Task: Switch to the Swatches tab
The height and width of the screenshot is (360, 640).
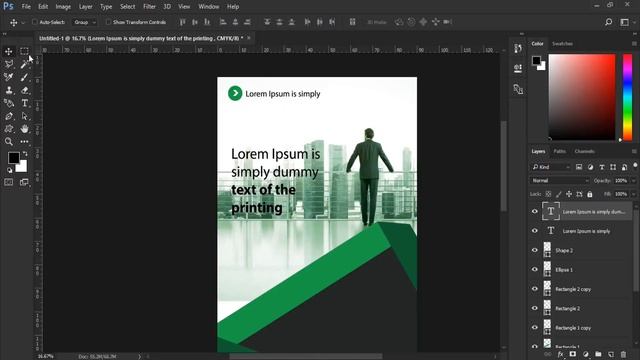Action: 562,44
